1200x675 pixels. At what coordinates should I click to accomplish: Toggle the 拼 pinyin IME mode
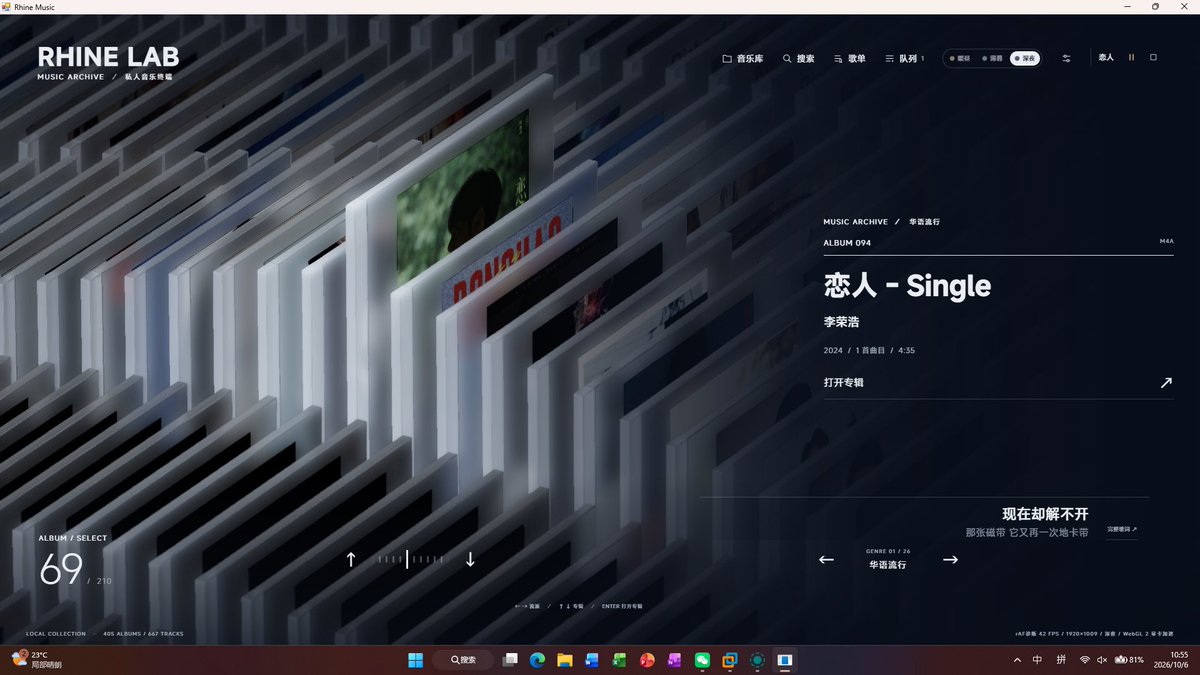point(1061,660)
